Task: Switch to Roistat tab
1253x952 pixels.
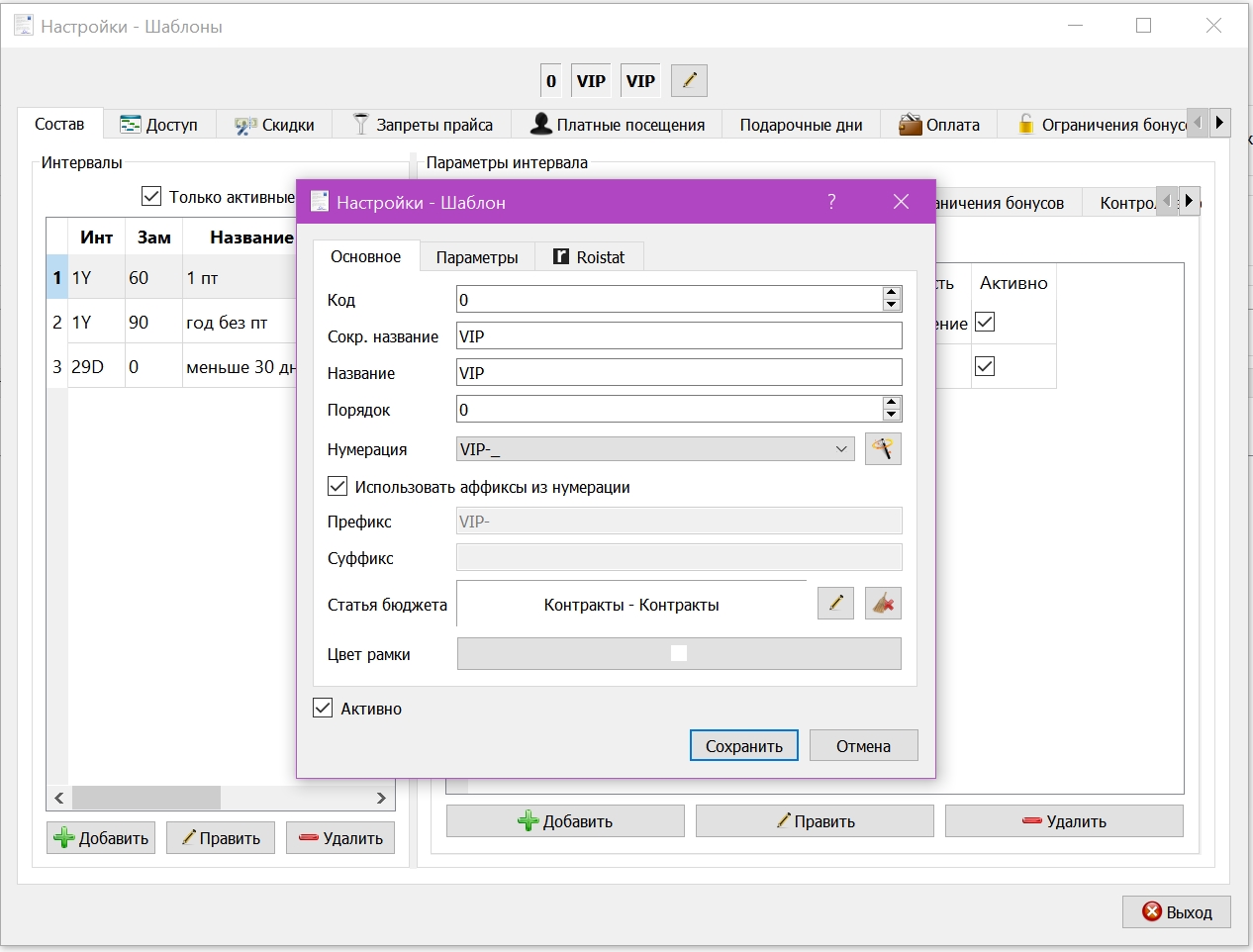Action: (589, 257)
